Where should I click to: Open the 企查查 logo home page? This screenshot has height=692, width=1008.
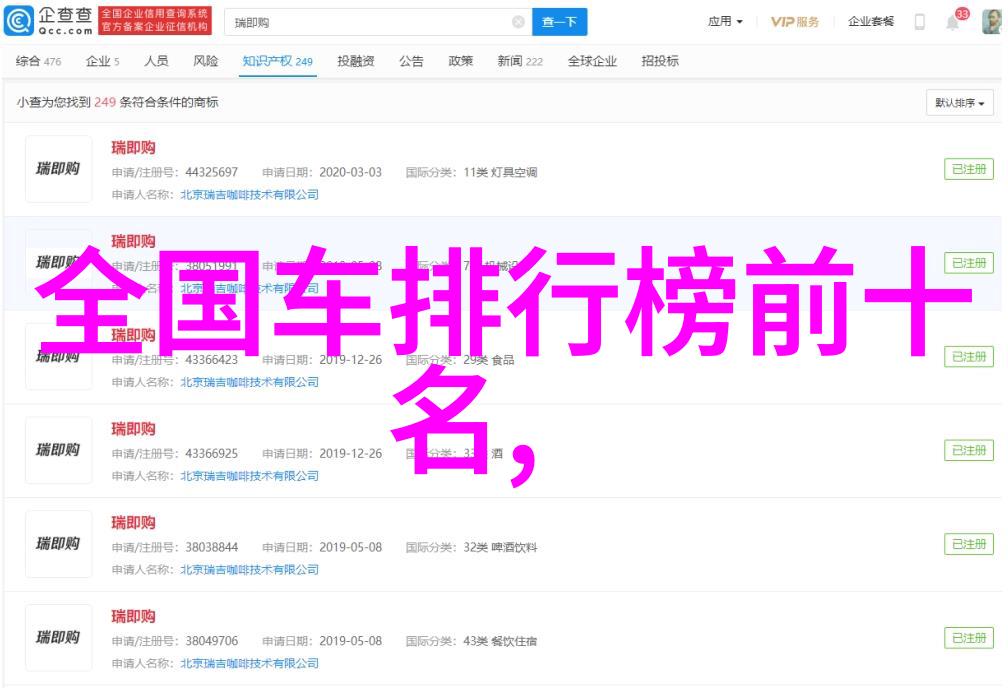click(x=48, y=21)
